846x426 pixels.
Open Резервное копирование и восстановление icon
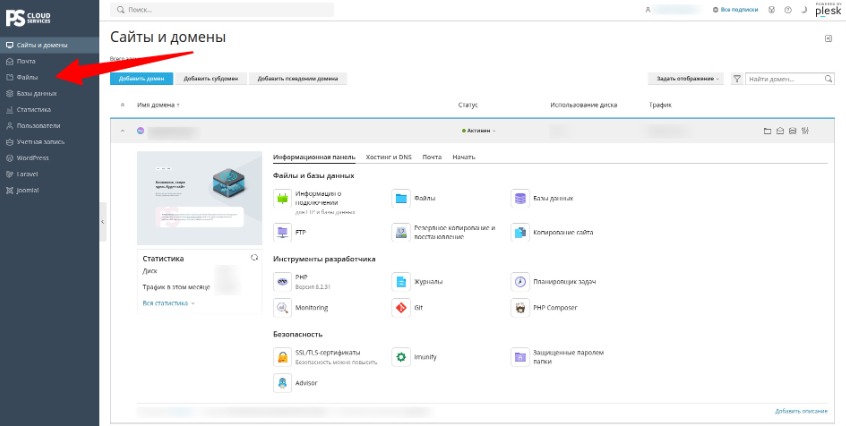coord(400,232)
